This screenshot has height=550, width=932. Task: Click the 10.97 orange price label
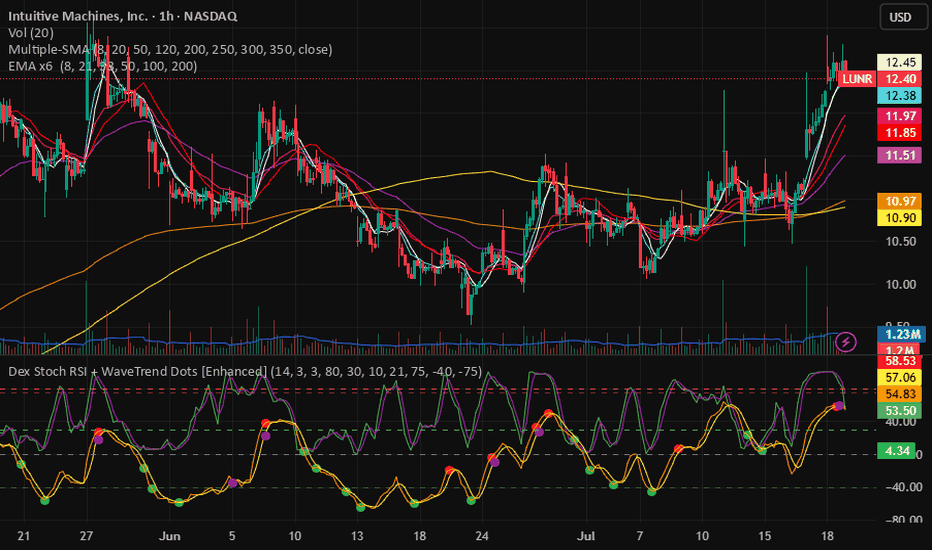pos(900,201)
